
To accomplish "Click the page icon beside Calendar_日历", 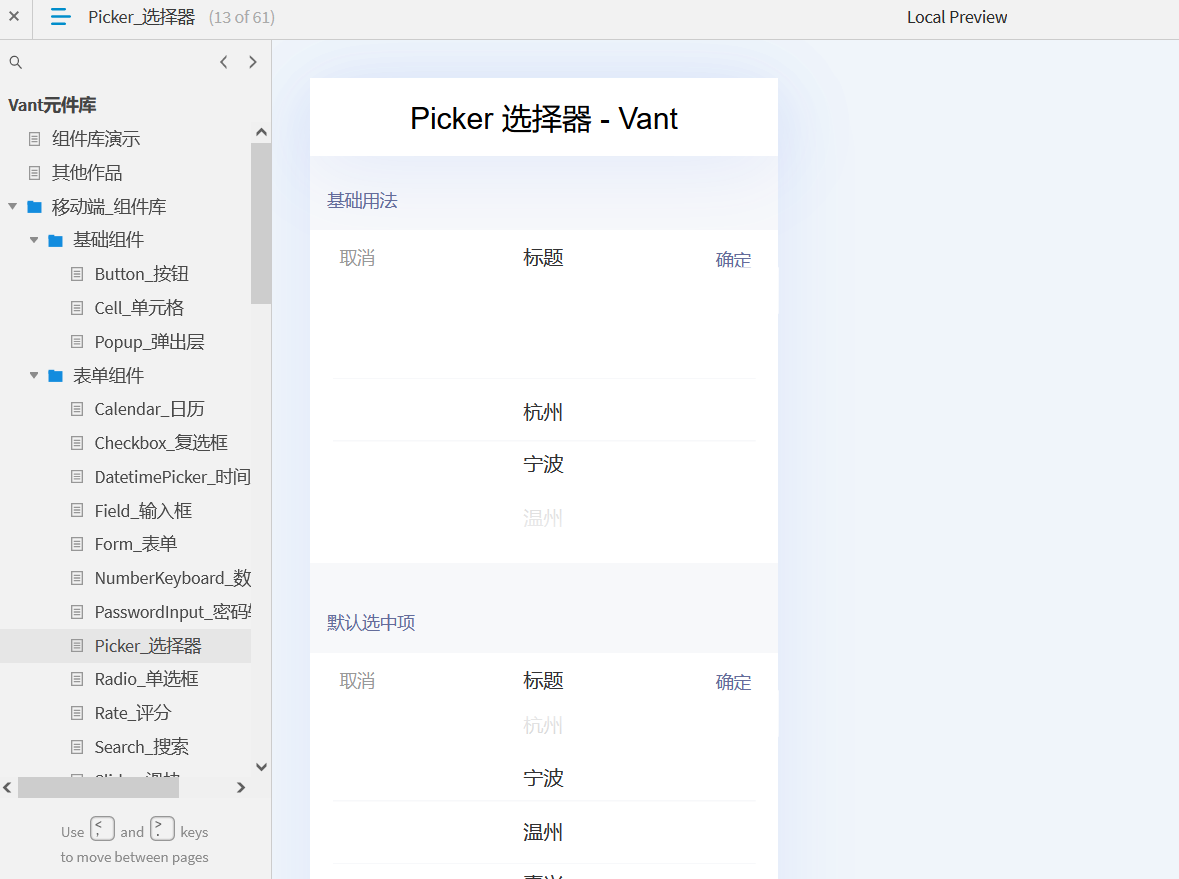I will pyautogui.click(x=77, y=409).
